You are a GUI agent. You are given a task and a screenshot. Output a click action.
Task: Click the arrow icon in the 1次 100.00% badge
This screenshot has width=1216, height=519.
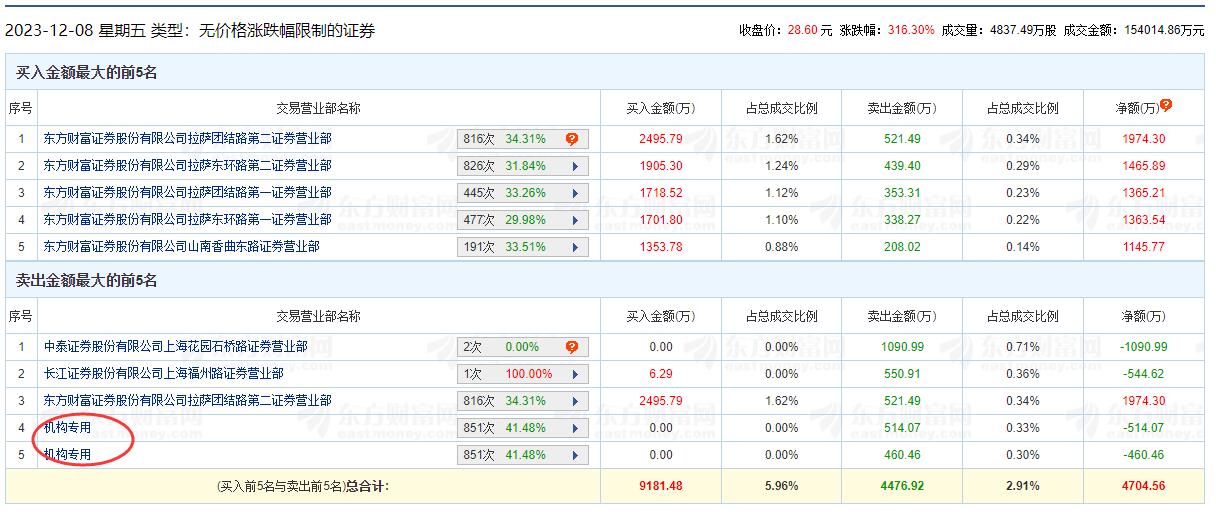pos(574,374)
